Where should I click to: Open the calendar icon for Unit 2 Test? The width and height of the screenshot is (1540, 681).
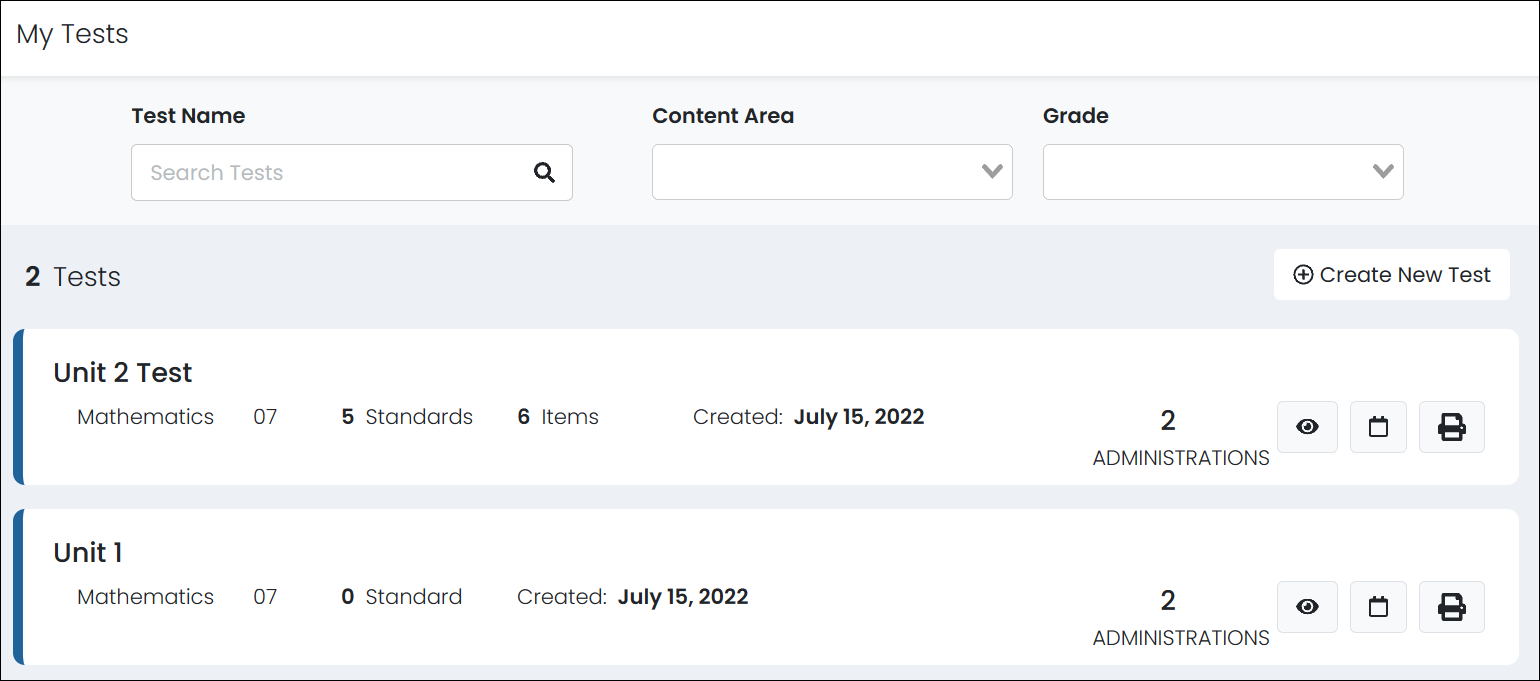pos(1378,427)
